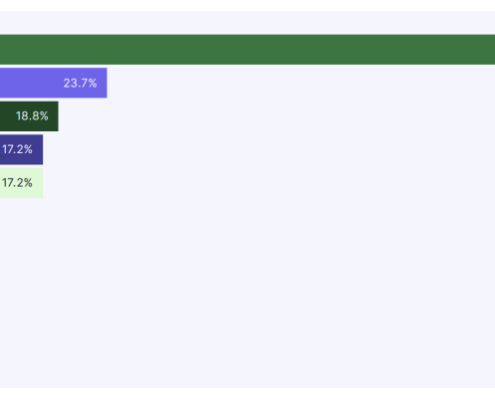Click the white strip above the chart
495x400 pixels.
[x=247, y=5]
